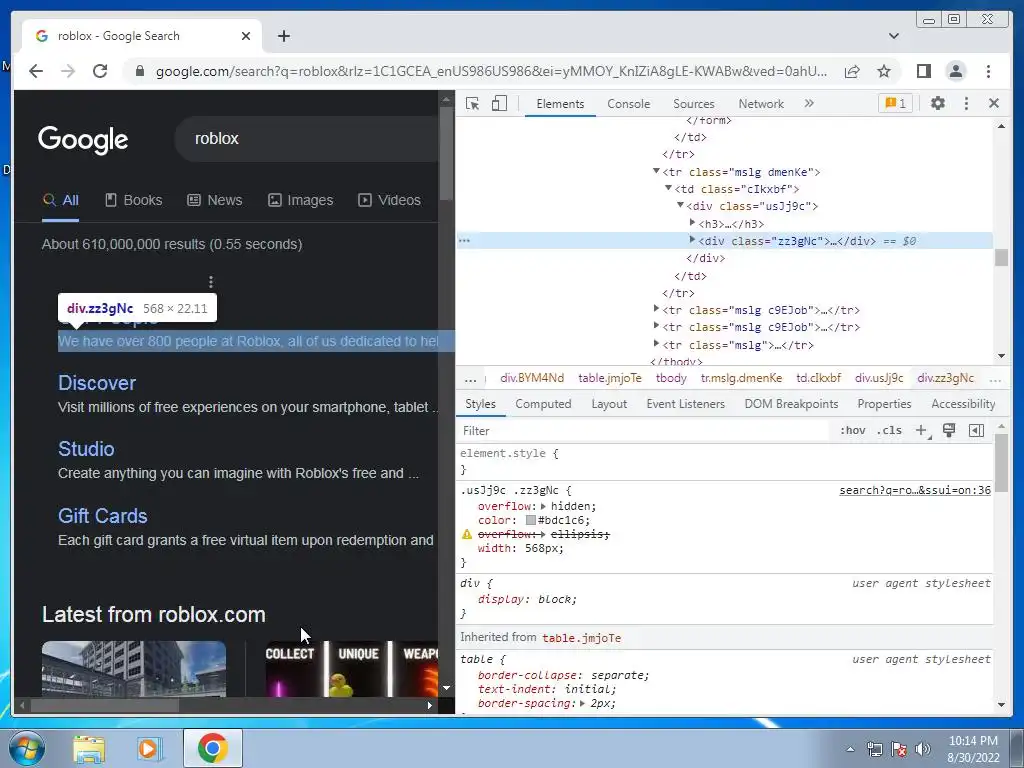Screen dimensions: 1024x768
Task: Click site lock icon in address bar
Action: 139,71
